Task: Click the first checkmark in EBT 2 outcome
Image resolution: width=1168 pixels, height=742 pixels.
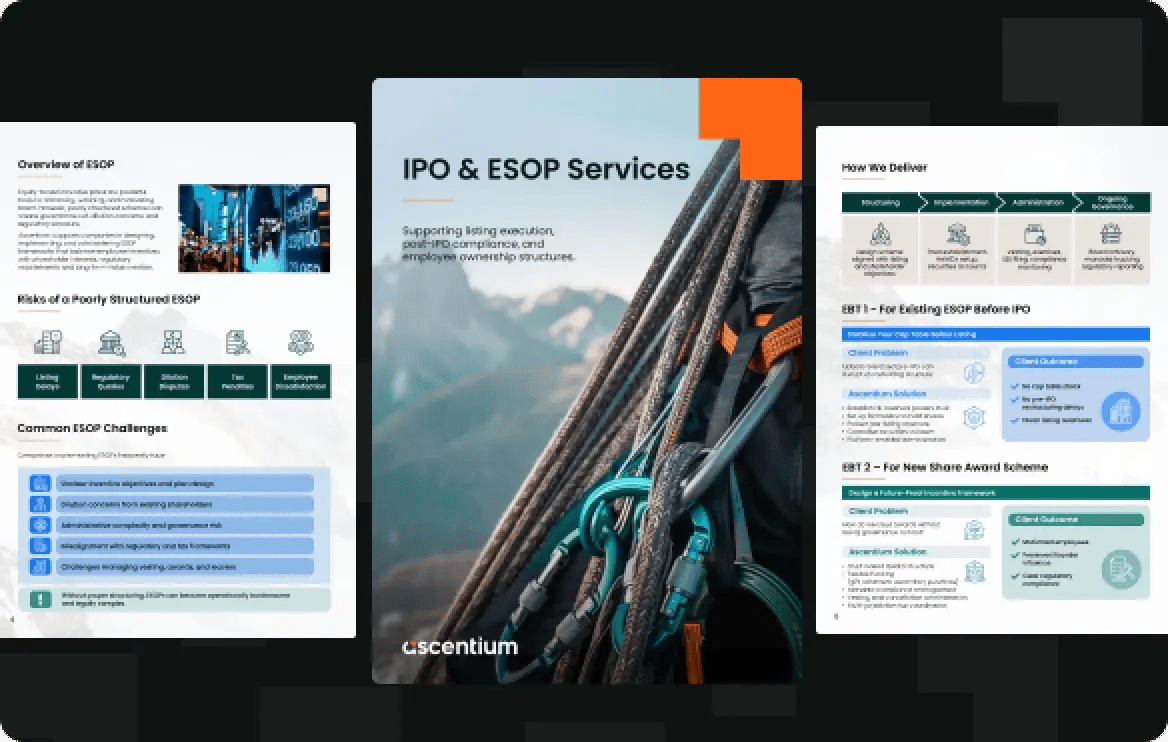Action: 1015,542
